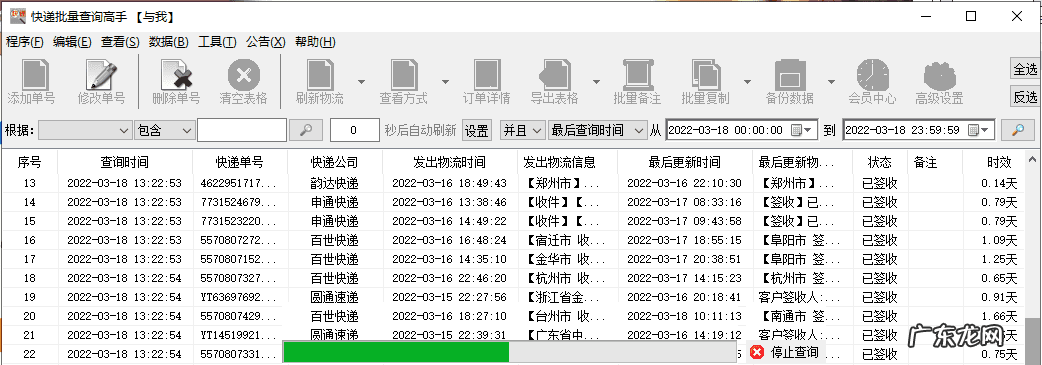
Task: Select tracking number 7731523220 in row 15
Action: pos(239,221)
